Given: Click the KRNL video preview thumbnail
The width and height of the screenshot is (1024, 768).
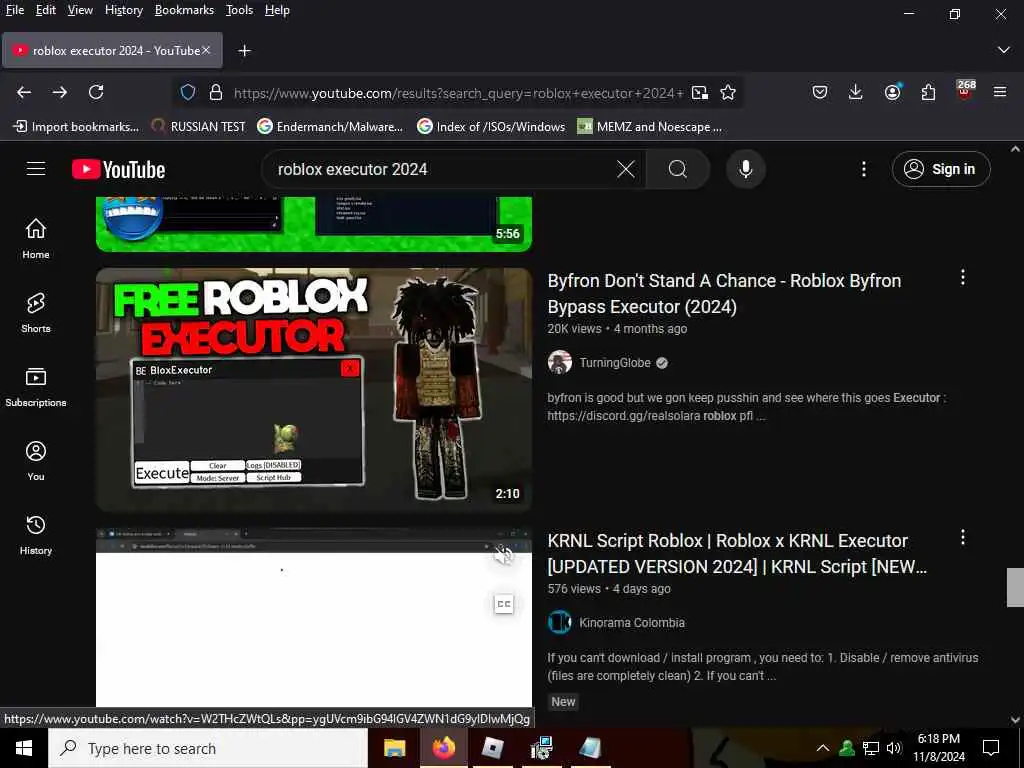Looking at the screenshot, I should pos(314,617).
